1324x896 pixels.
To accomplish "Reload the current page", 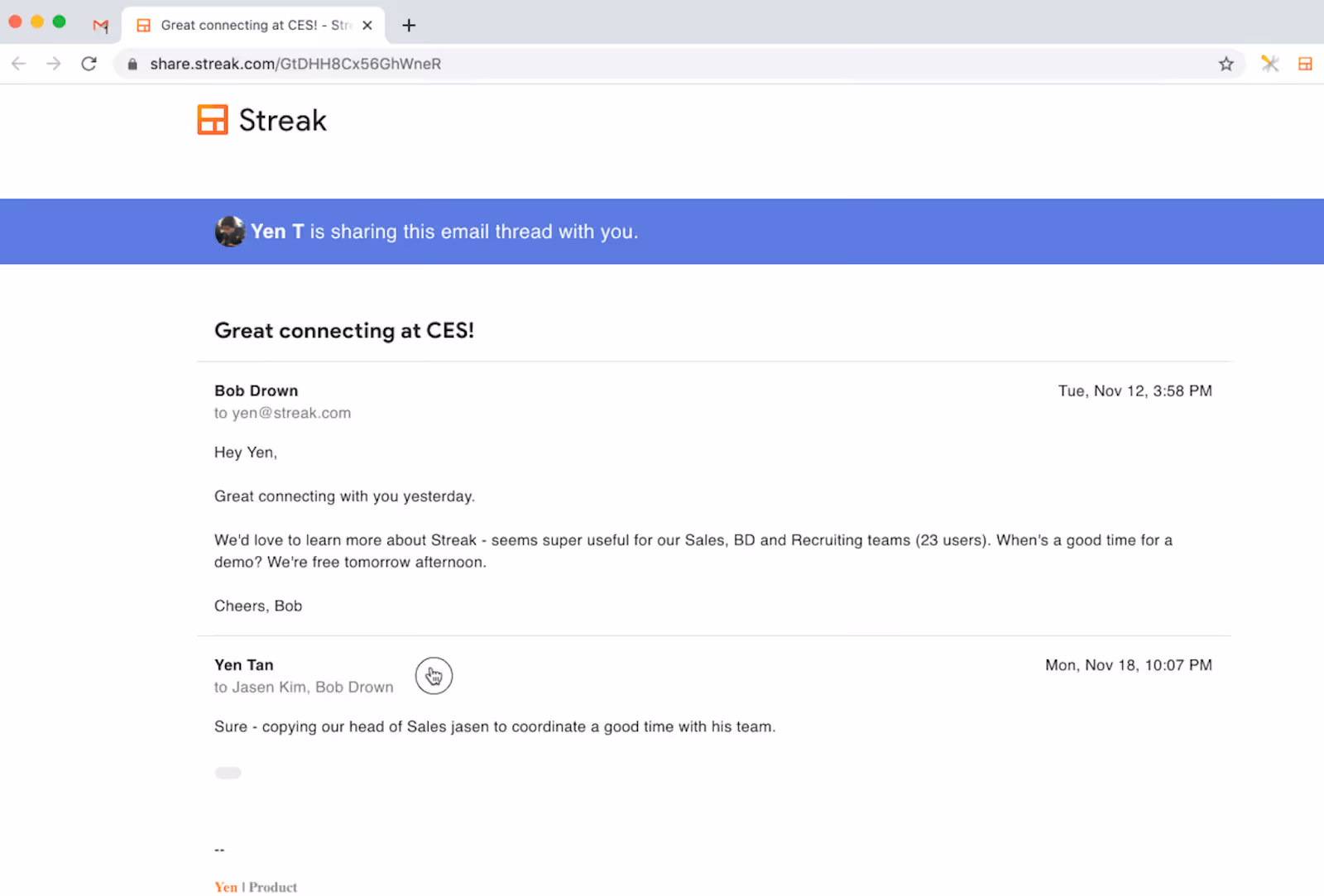I will (89, 64).
